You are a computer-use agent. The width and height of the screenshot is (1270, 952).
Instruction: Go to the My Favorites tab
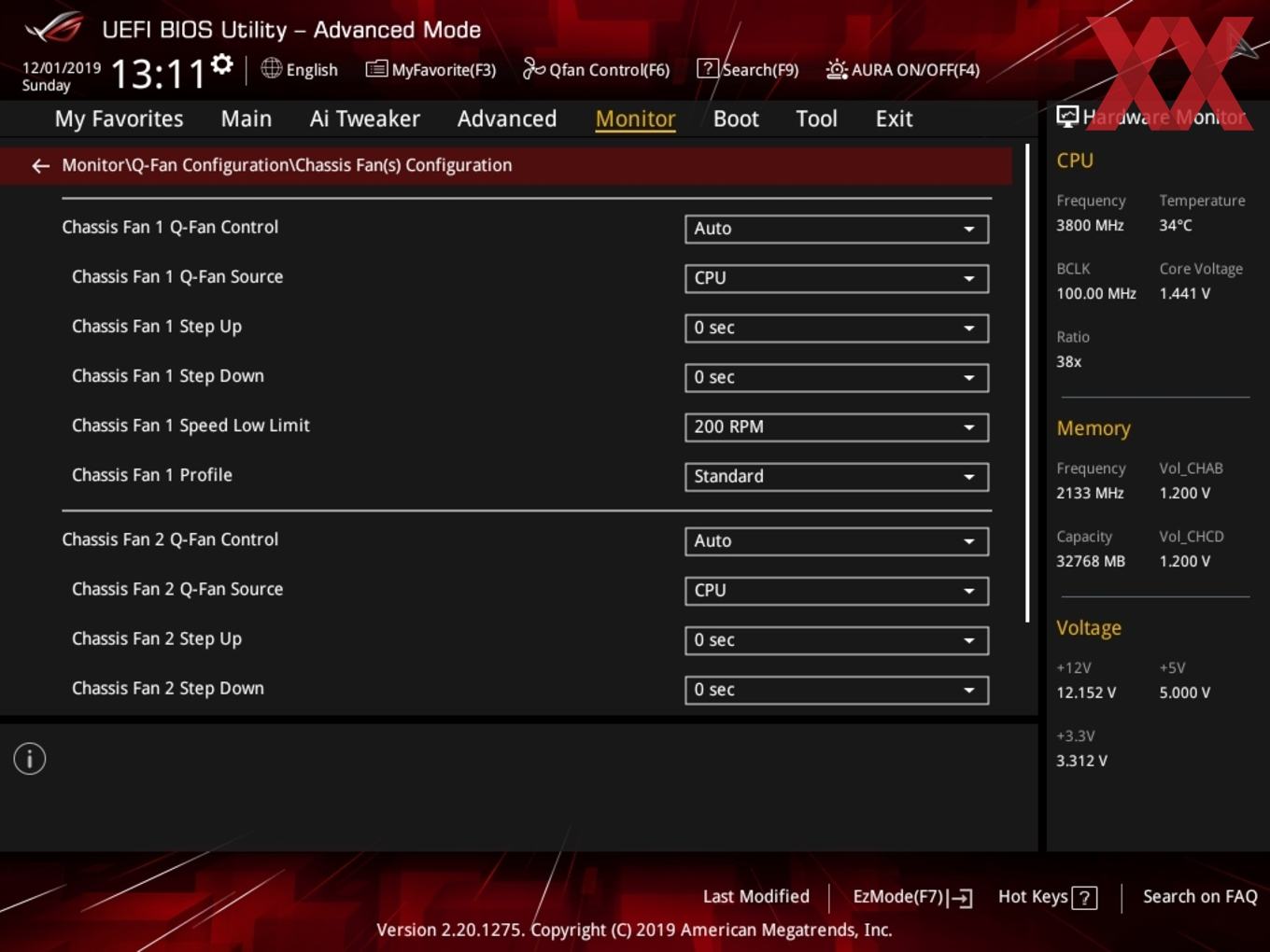coord(119,119)
